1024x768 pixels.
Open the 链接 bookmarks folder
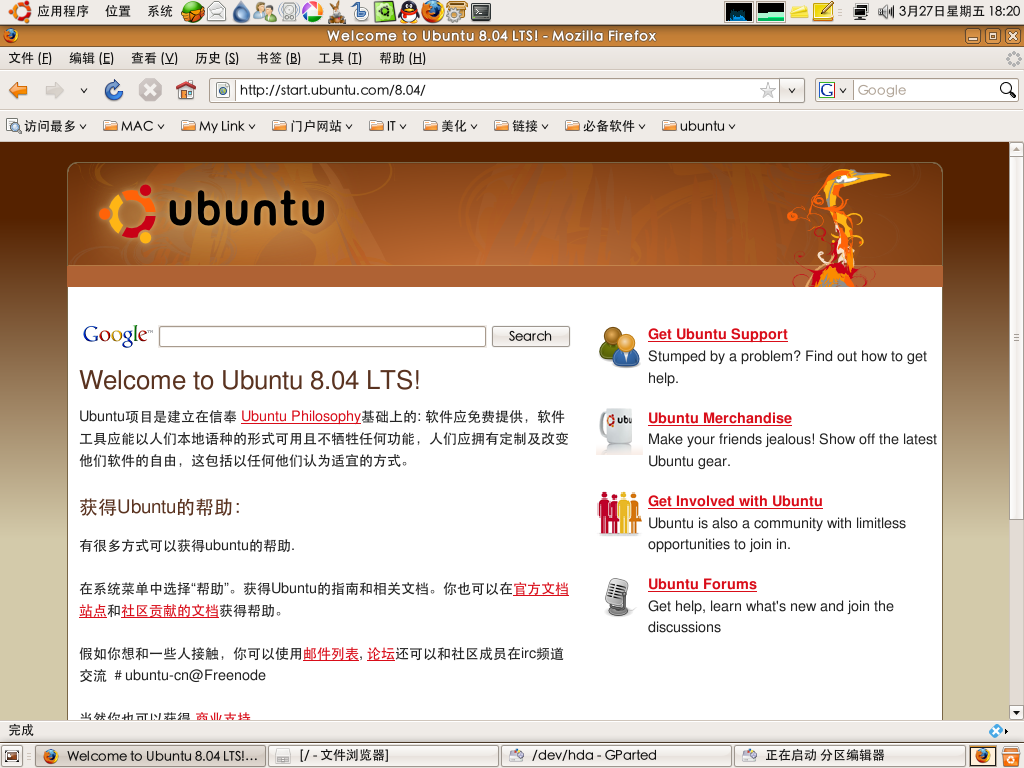[x=521, y=126]
